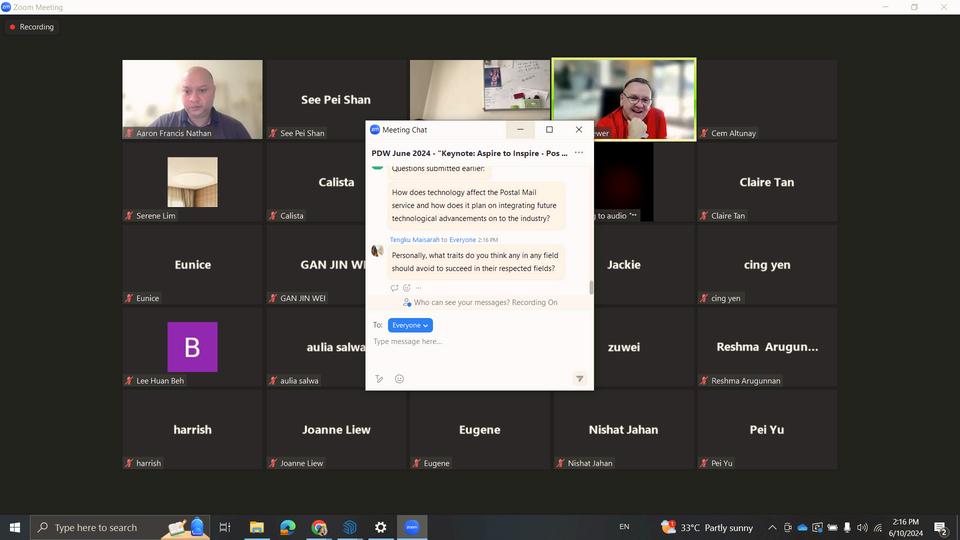Open Google Chrome from the taskbar
The width and height of the screenshot is (960, 540).
coord(319,527)
